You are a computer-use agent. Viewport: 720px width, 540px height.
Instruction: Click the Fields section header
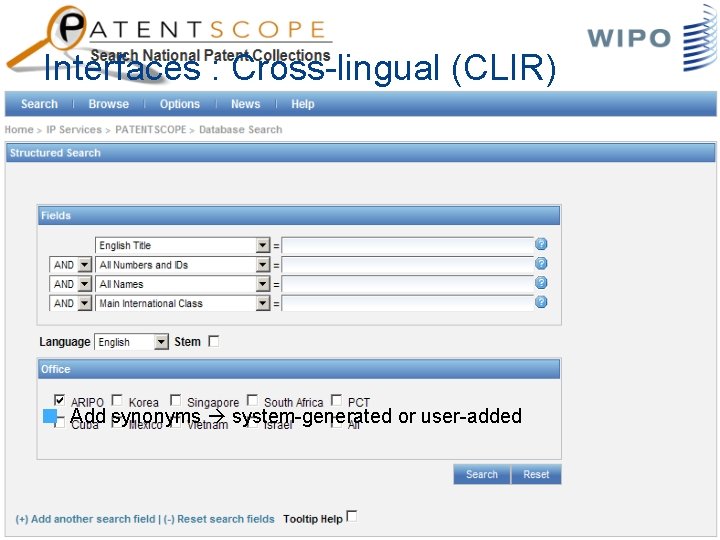coord(299,215)
